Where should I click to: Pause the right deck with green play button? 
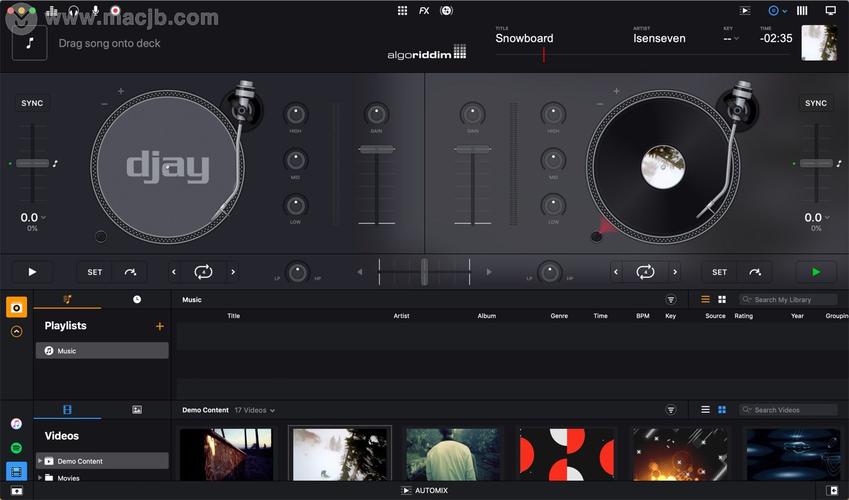(816, 272)
